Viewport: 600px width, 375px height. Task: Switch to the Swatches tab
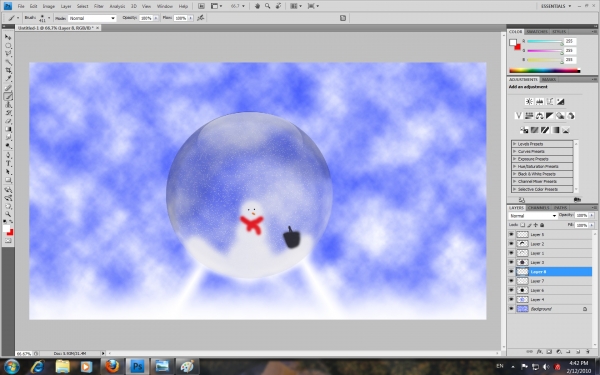[x=537, y=32]
